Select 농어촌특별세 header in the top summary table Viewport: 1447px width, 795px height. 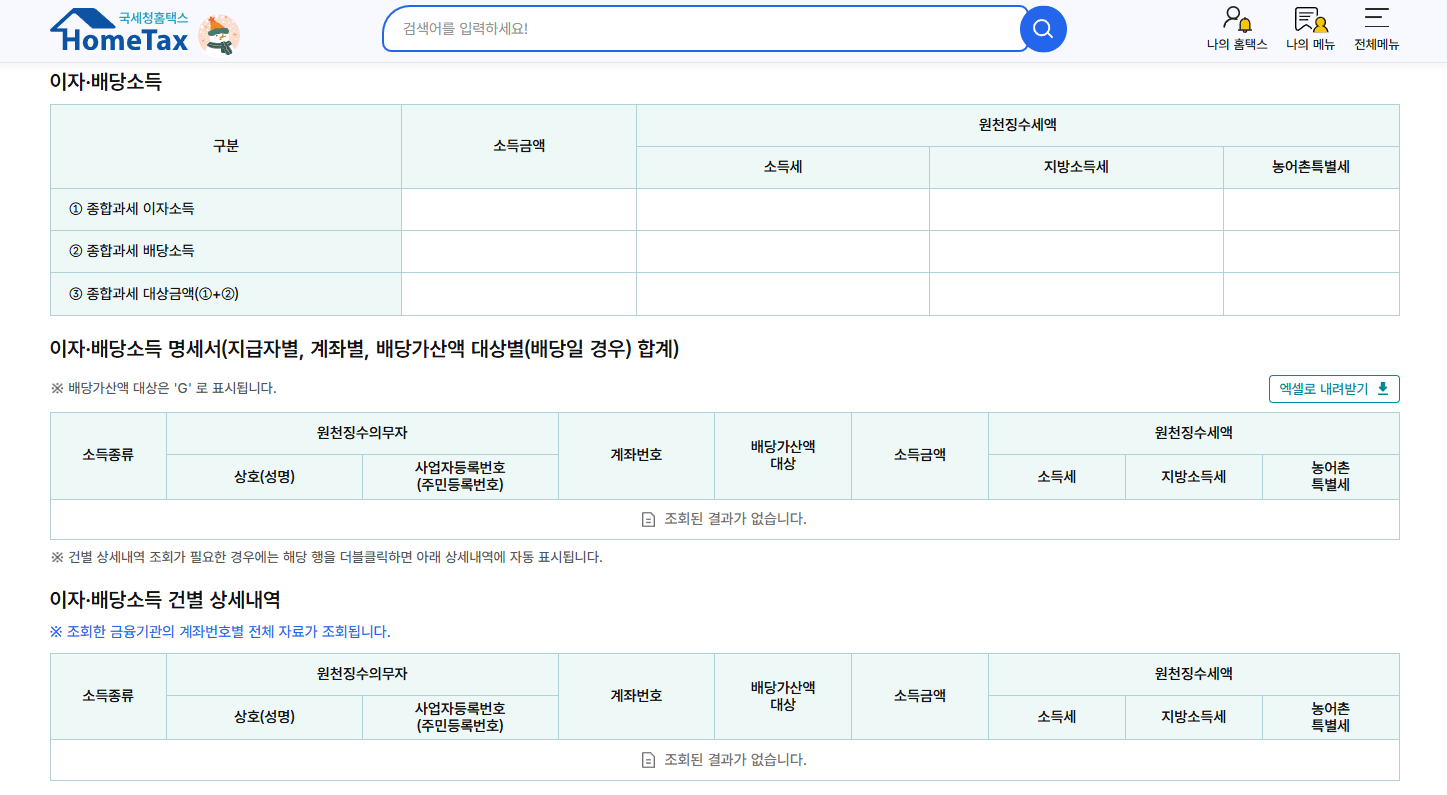(x=1311, y=167)
